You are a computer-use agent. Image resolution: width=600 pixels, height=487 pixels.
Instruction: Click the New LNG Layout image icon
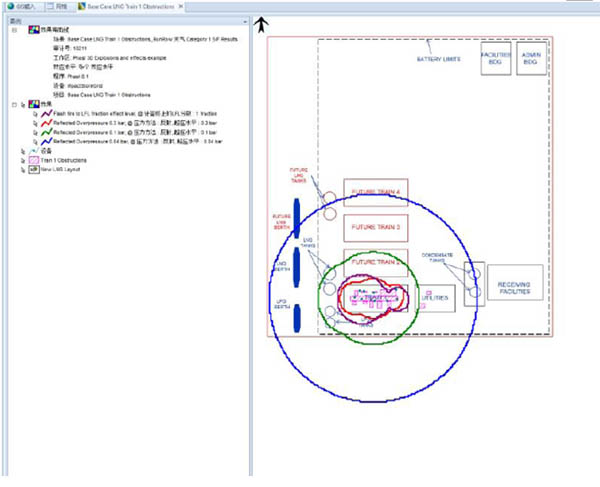tap(33, 171)
